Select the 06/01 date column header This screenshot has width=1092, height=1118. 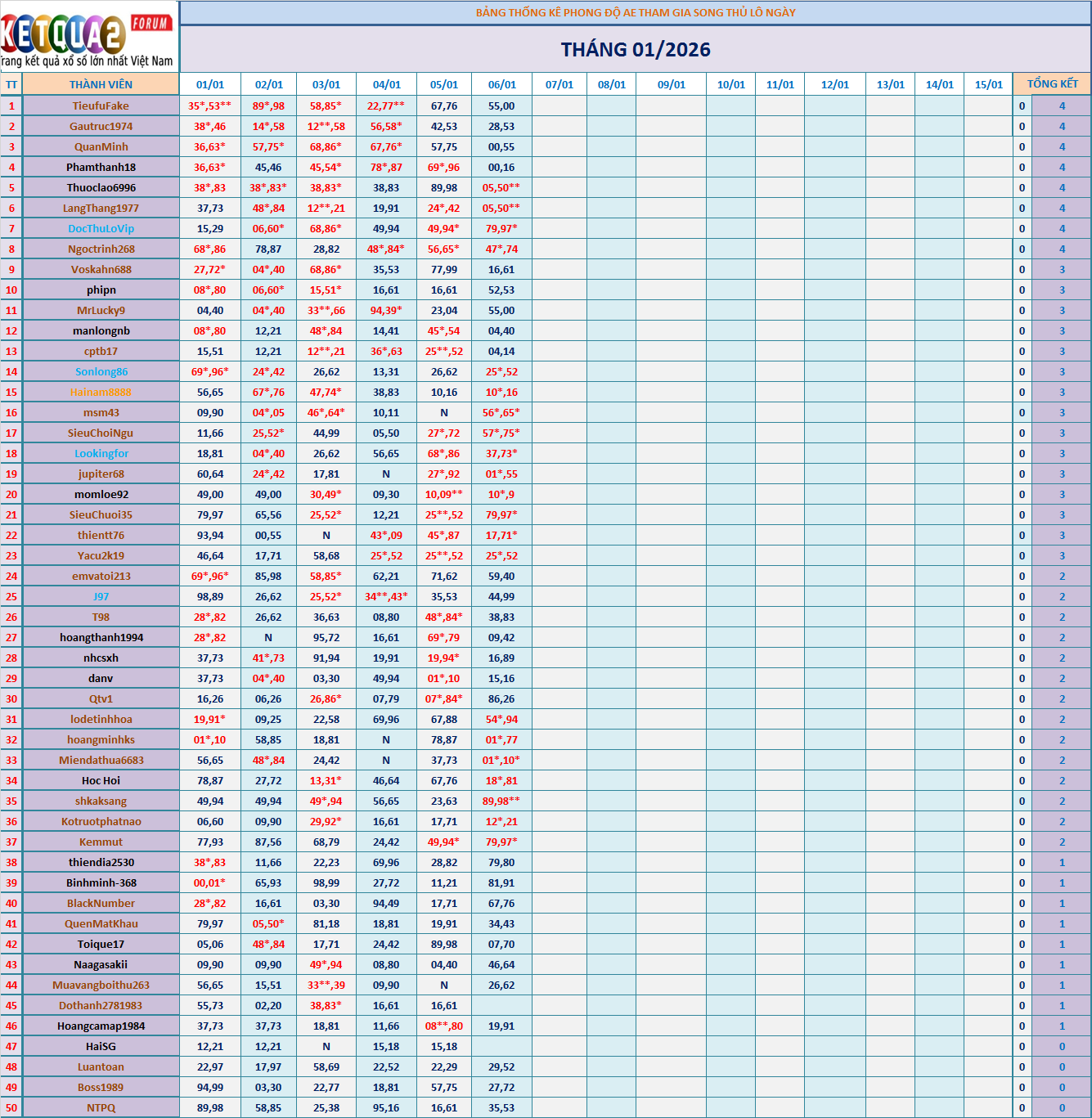(x=501, y=84)
